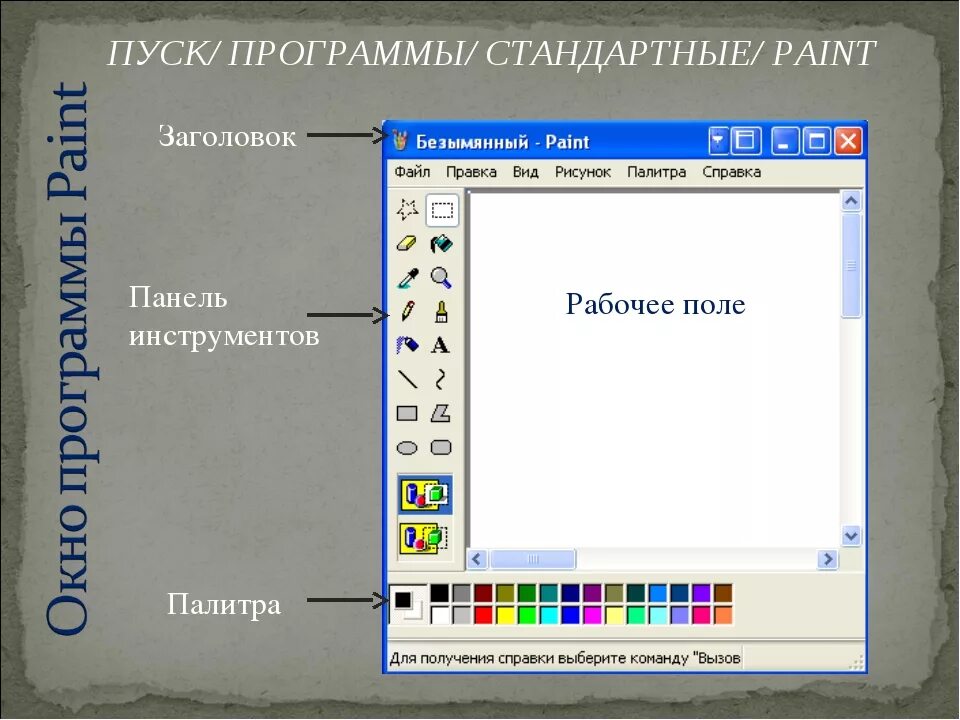Click the resize grip in status bar corner
This screenshot has height=720, width=960.
(856, 662)
